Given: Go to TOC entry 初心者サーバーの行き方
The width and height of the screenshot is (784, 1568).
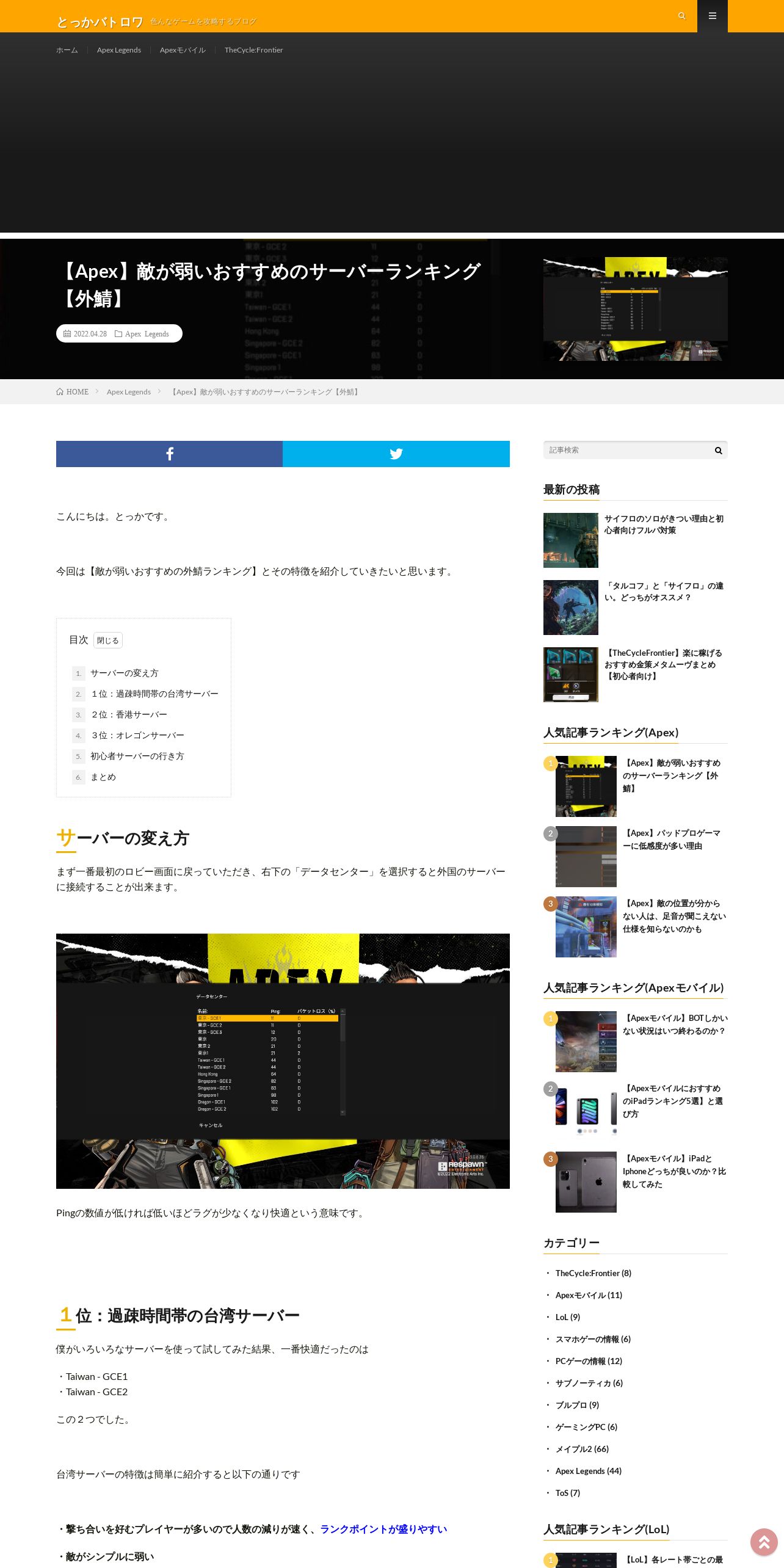Looking at the screenshot, I should (x=137, y=756).
